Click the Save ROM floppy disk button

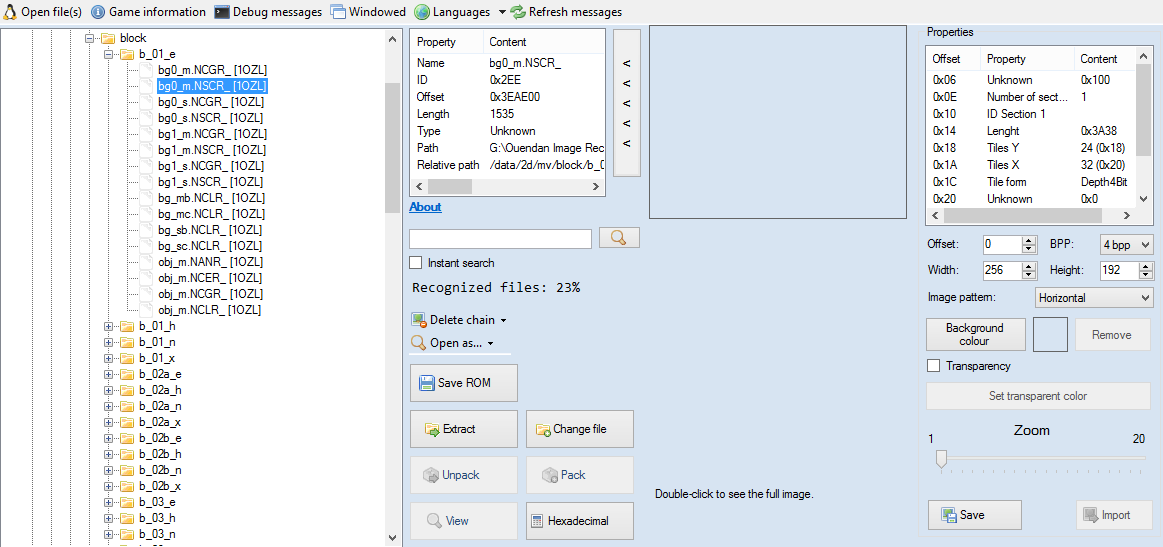pyautogui.click(x=464, y=383)
